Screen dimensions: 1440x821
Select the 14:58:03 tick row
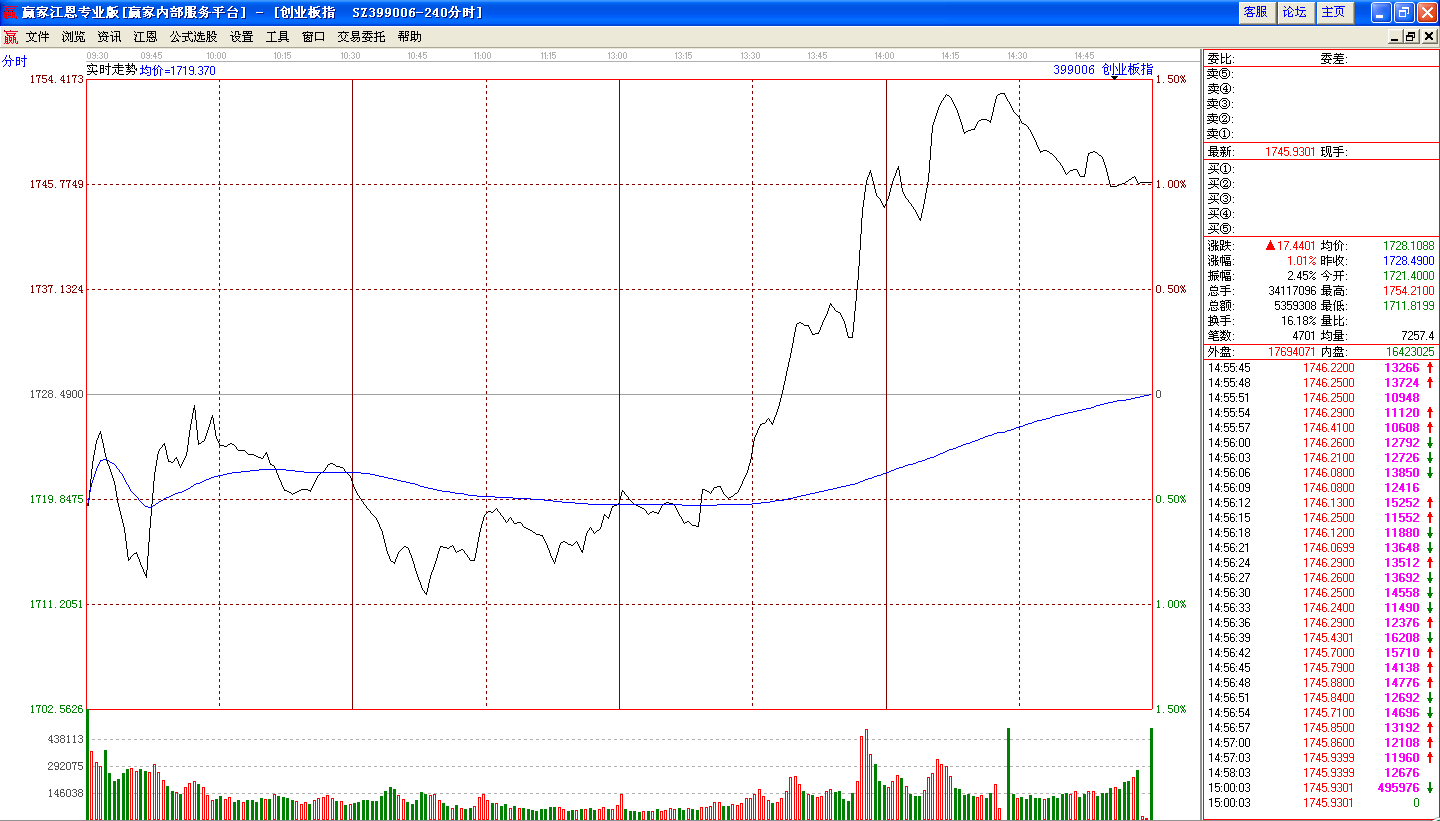(x=1321, y=773)
